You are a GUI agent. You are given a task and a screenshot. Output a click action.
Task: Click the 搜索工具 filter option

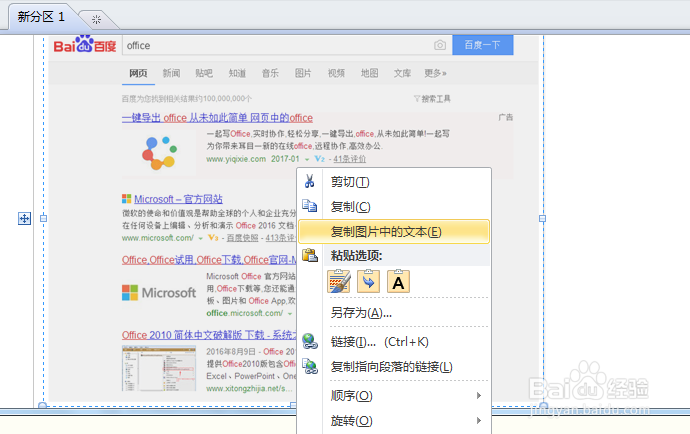point(432,99)
